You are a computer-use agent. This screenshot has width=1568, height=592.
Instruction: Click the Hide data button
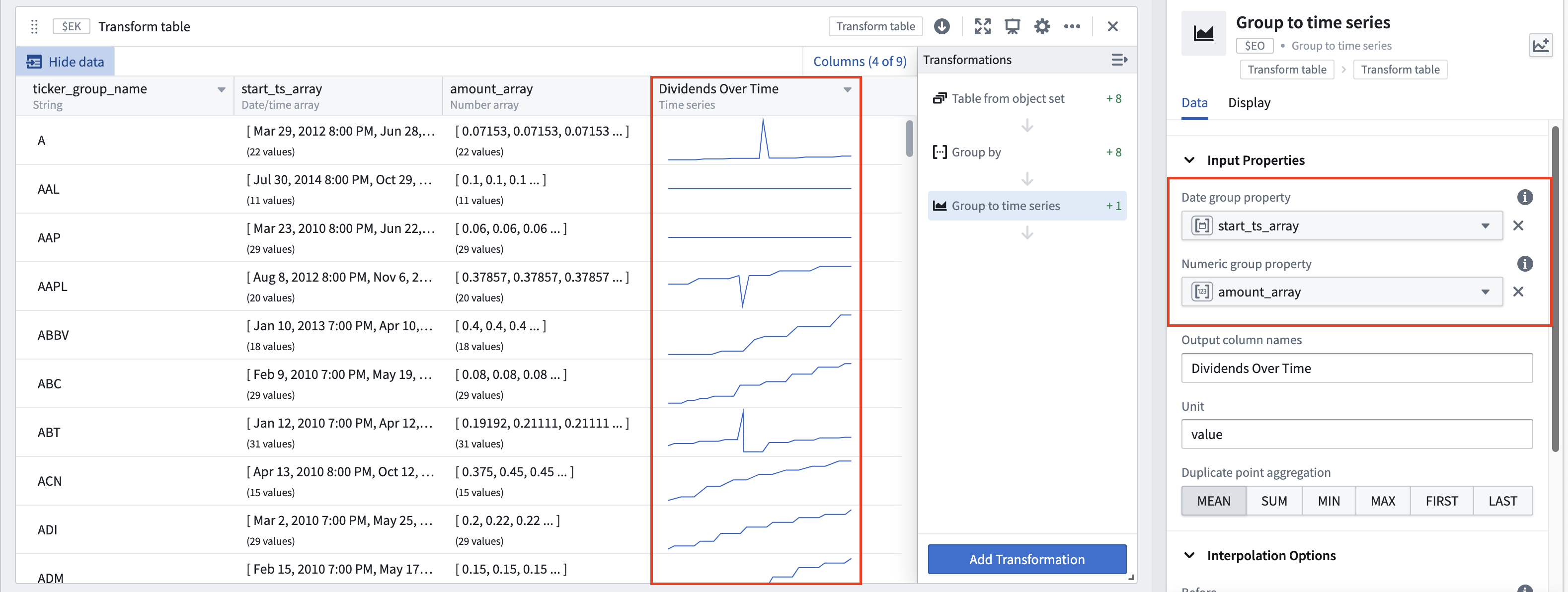click(65, 62)
